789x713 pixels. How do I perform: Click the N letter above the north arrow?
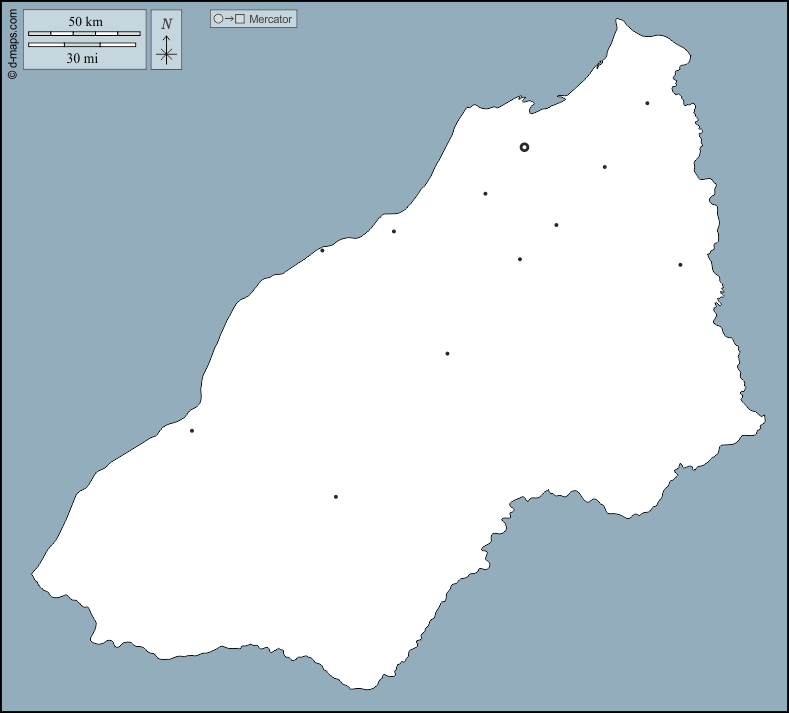coord(167,24)
